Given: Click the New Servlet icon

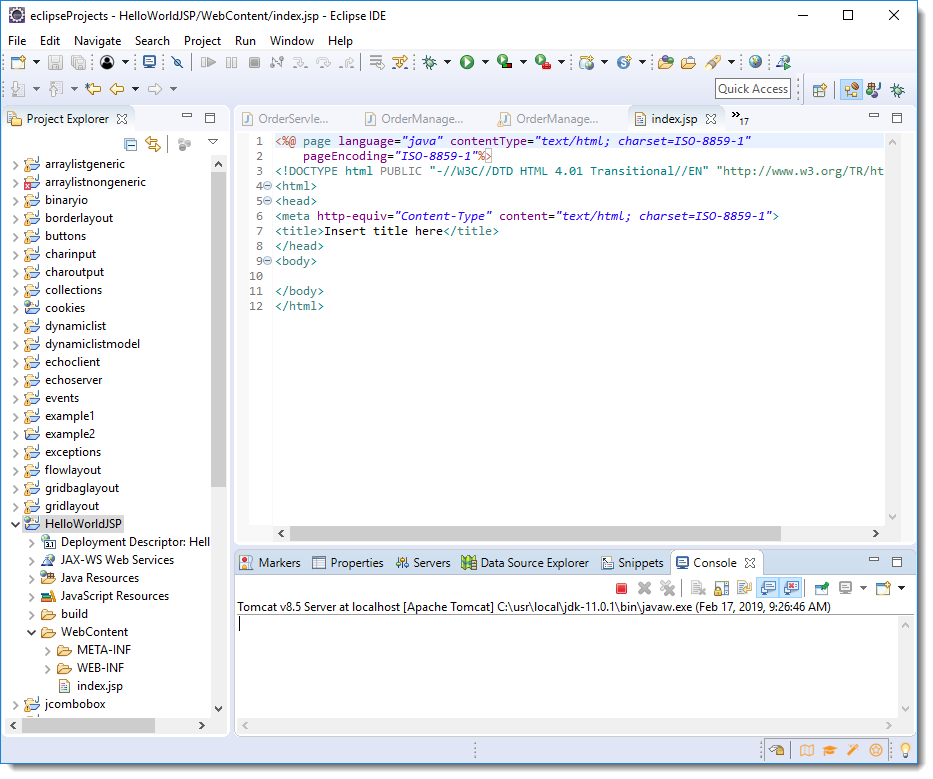Looking at the screenshot, I should coord(624,62).
